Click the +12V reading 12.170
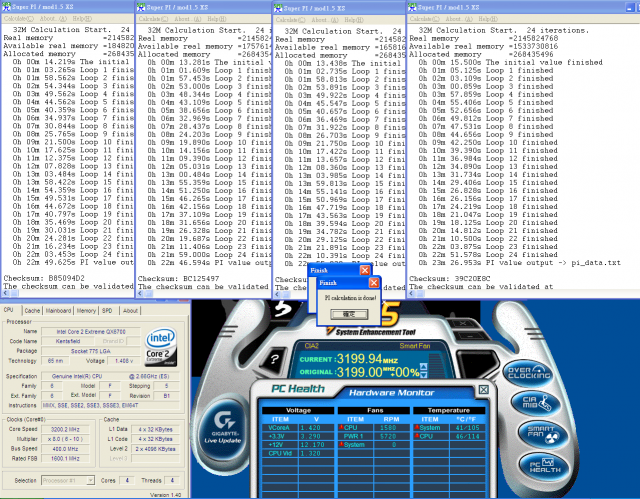The width and height of the screenshot is (640, 499). click(x=312, y=445)
